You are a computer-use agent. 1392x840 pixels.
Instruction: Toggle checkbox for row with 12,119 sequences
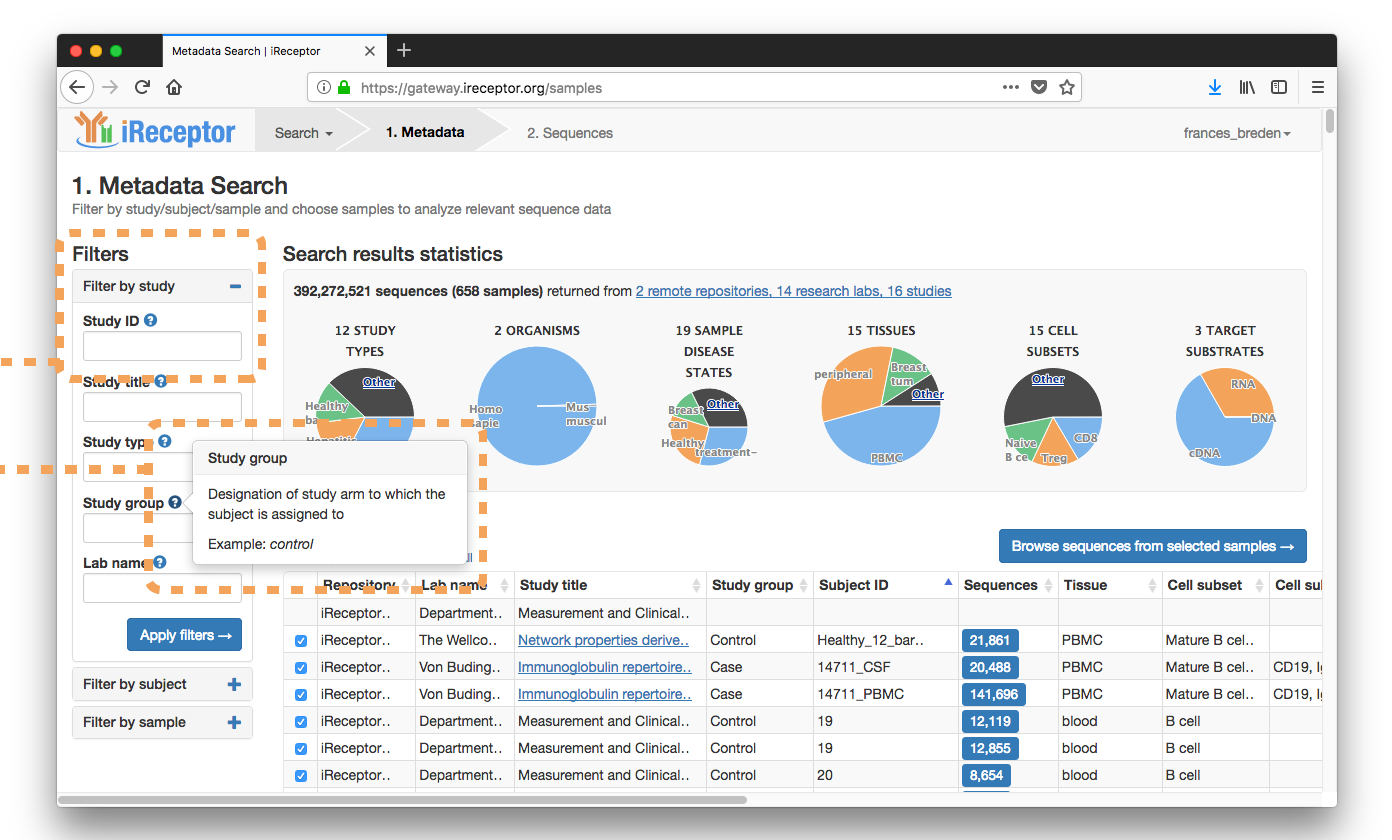coord(301,721)
